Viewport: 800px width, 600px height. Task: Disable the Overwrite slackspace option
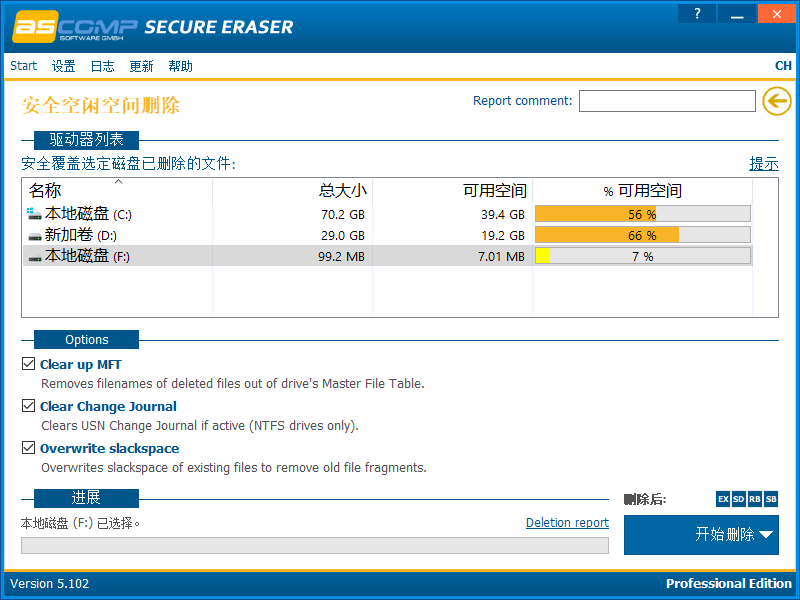[28, 449]
